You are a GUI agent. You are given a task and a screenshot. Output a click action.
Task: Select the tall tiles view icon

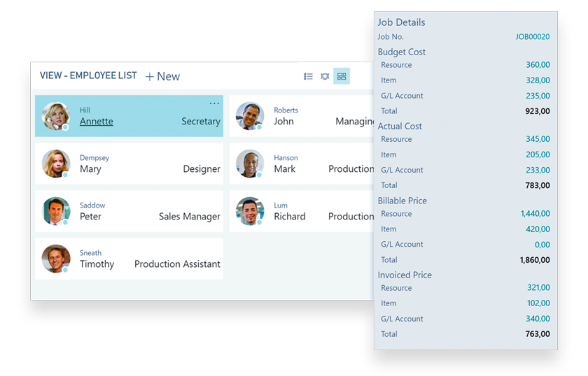pos(325,76)
